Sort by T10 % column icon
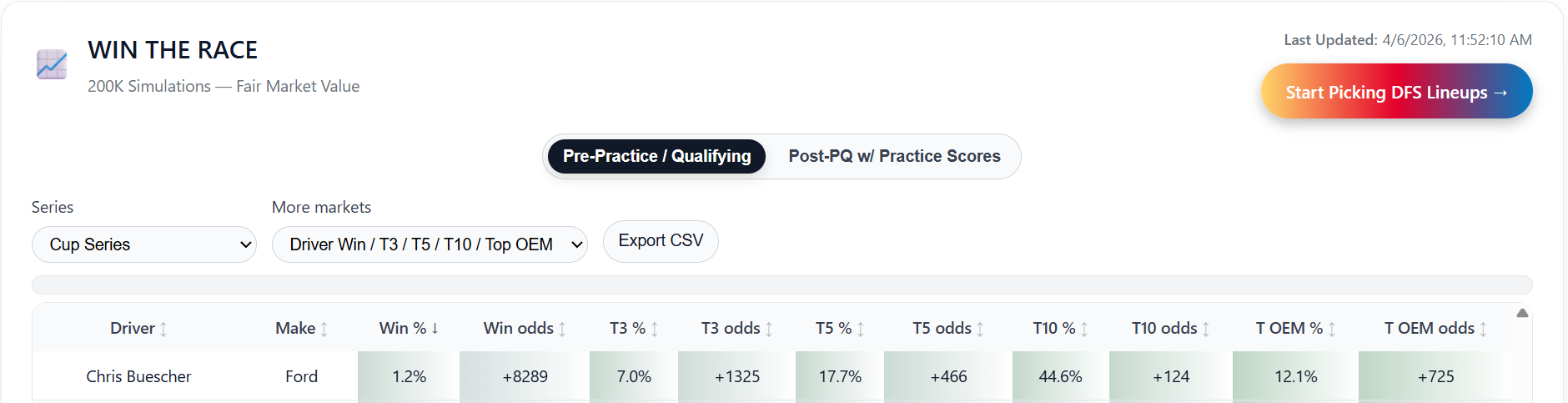This screenshot has height=403, width=1568. point(1084,330)
